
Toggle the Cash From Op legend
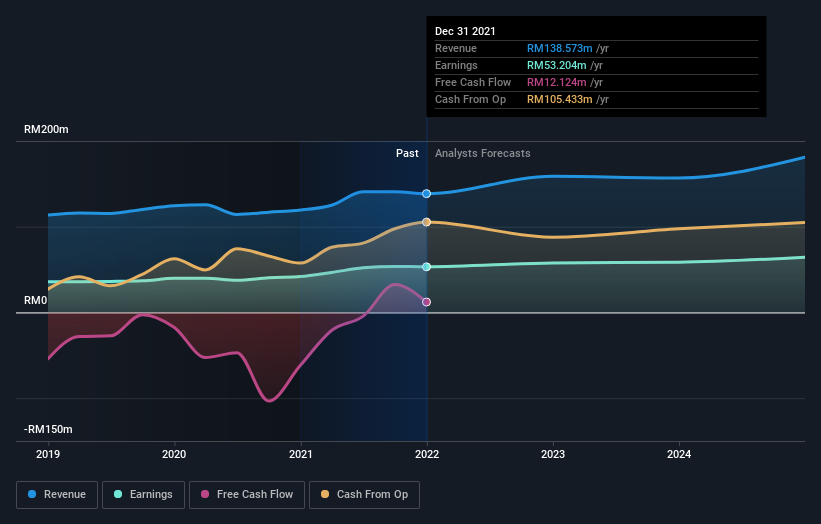click(x=364, y=494)
